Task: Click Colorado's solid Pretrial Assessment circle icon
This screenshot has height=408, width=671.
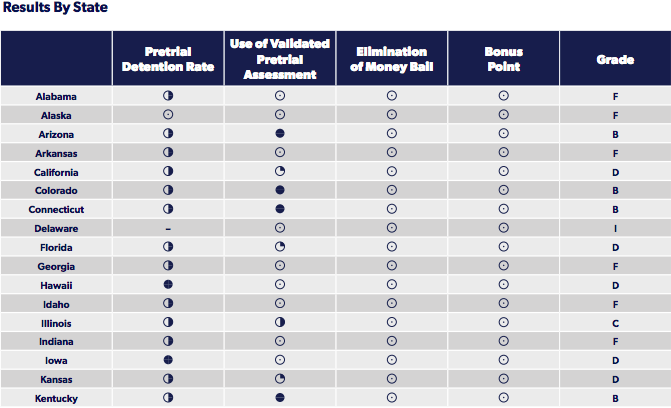Action: click(x=280, y=191)
